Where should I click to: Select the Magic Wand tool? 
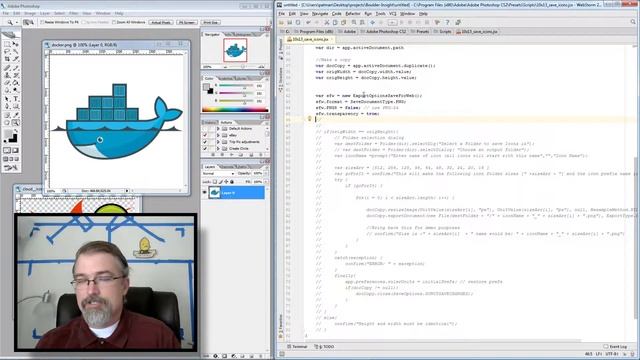16,51
